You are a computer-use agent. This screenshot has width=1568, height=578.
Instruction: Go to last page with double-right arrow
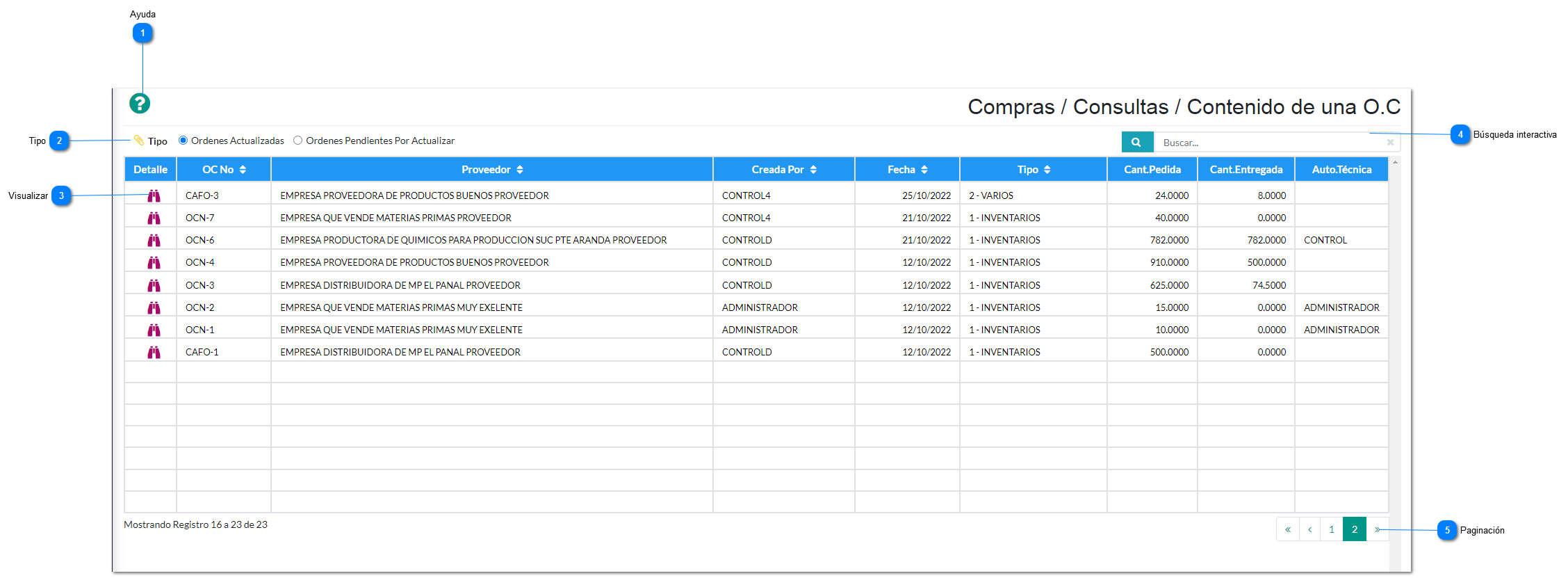click(1377, 529)
